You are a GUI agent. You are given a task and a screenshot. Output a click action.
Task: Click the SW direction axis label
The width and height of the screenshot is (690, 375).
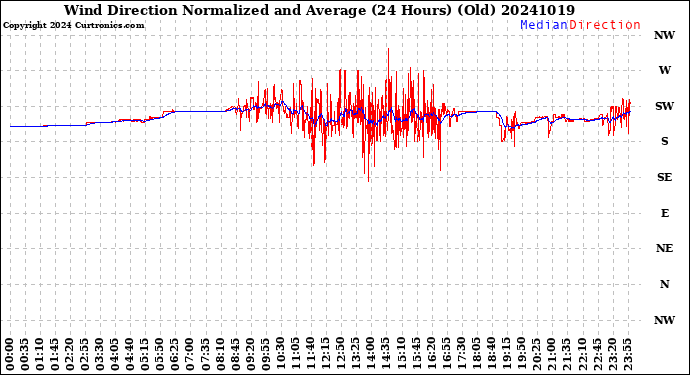[x=664, y=106]
